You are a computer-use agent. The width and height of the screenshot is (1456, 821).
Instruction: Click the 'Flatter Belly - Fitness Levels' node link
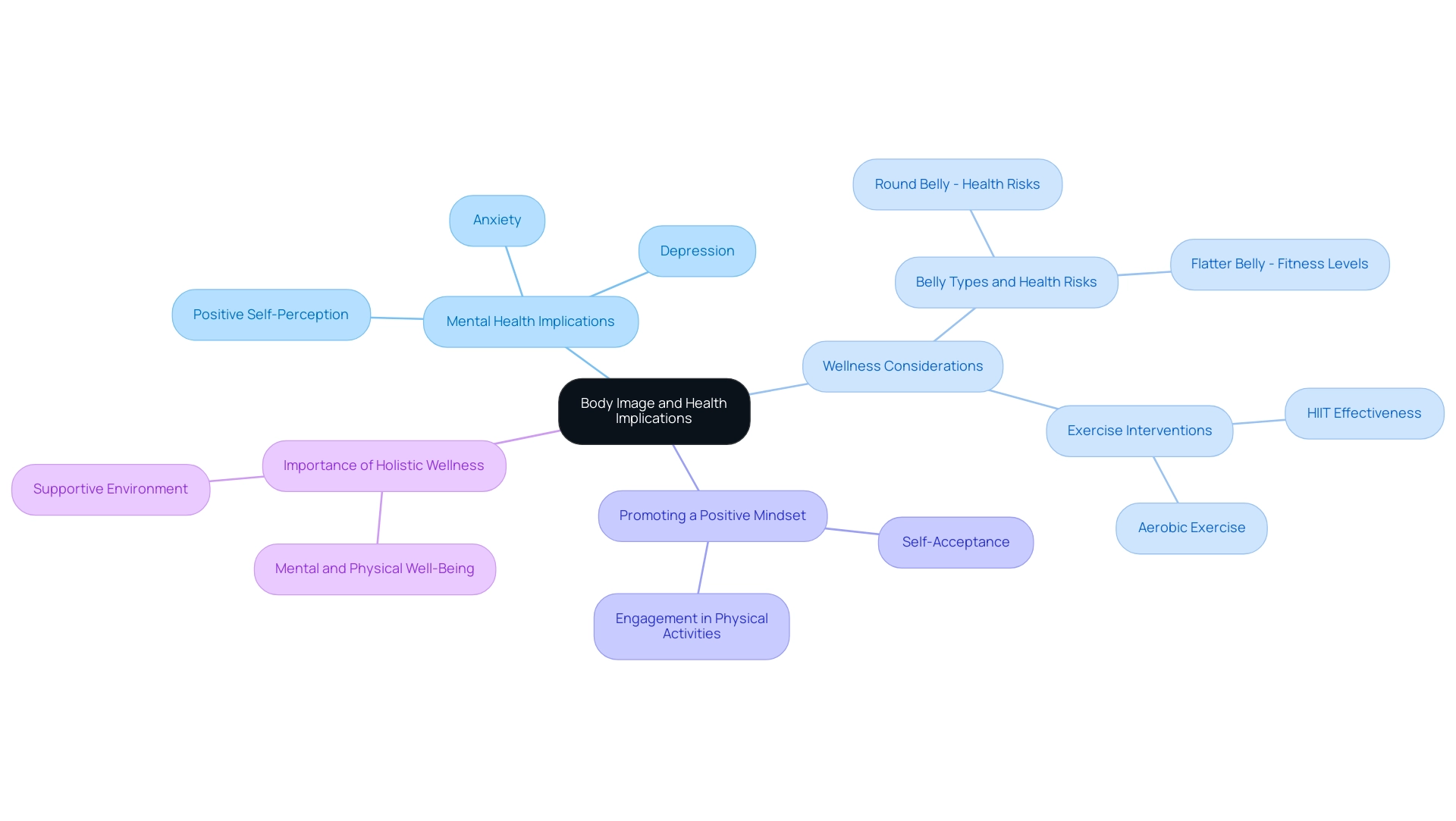pyautogui.click(x=1279, y=264)
